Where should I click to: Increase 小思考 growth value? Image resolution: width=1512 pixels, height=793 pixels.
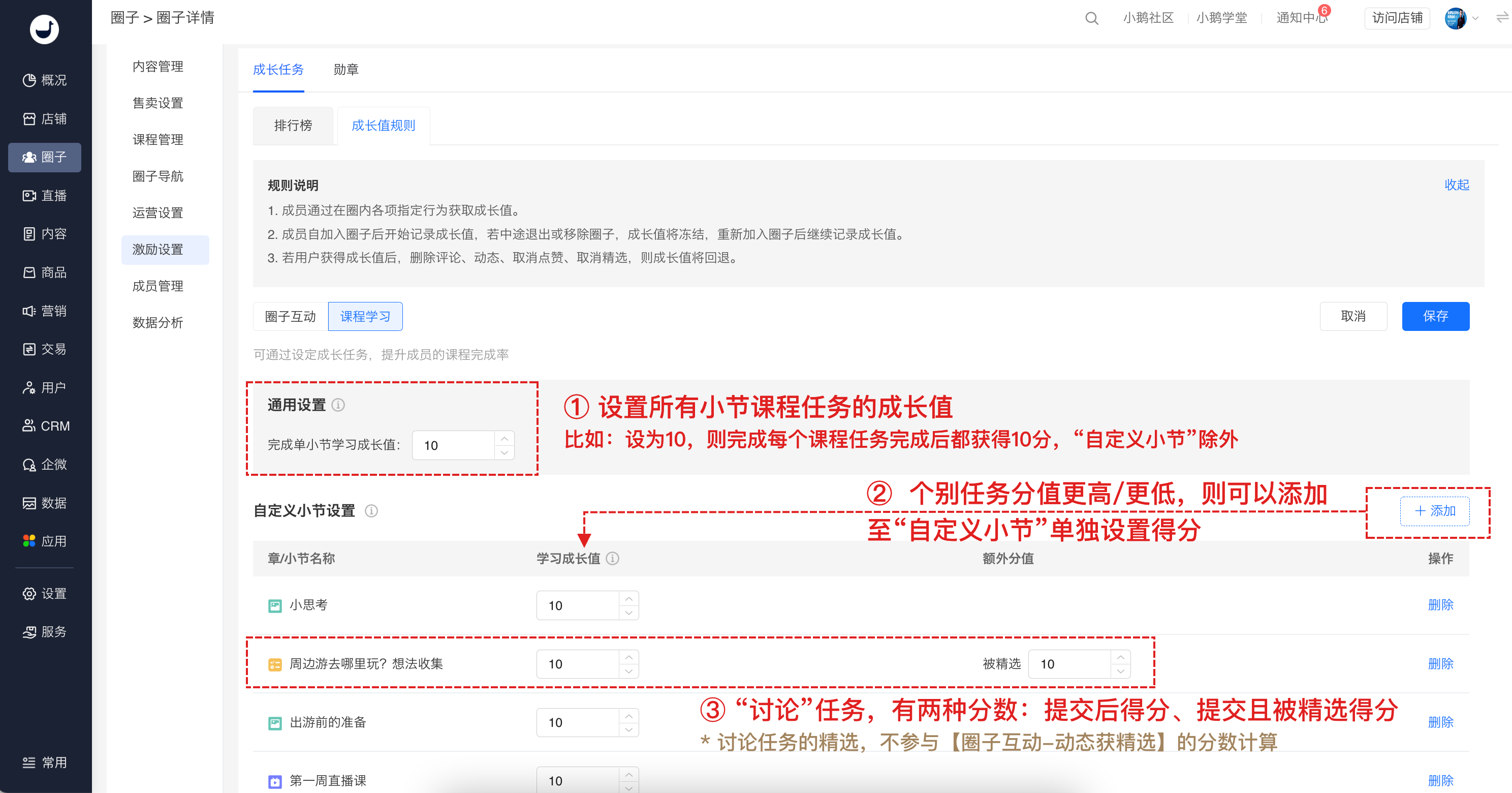(628, 599)
